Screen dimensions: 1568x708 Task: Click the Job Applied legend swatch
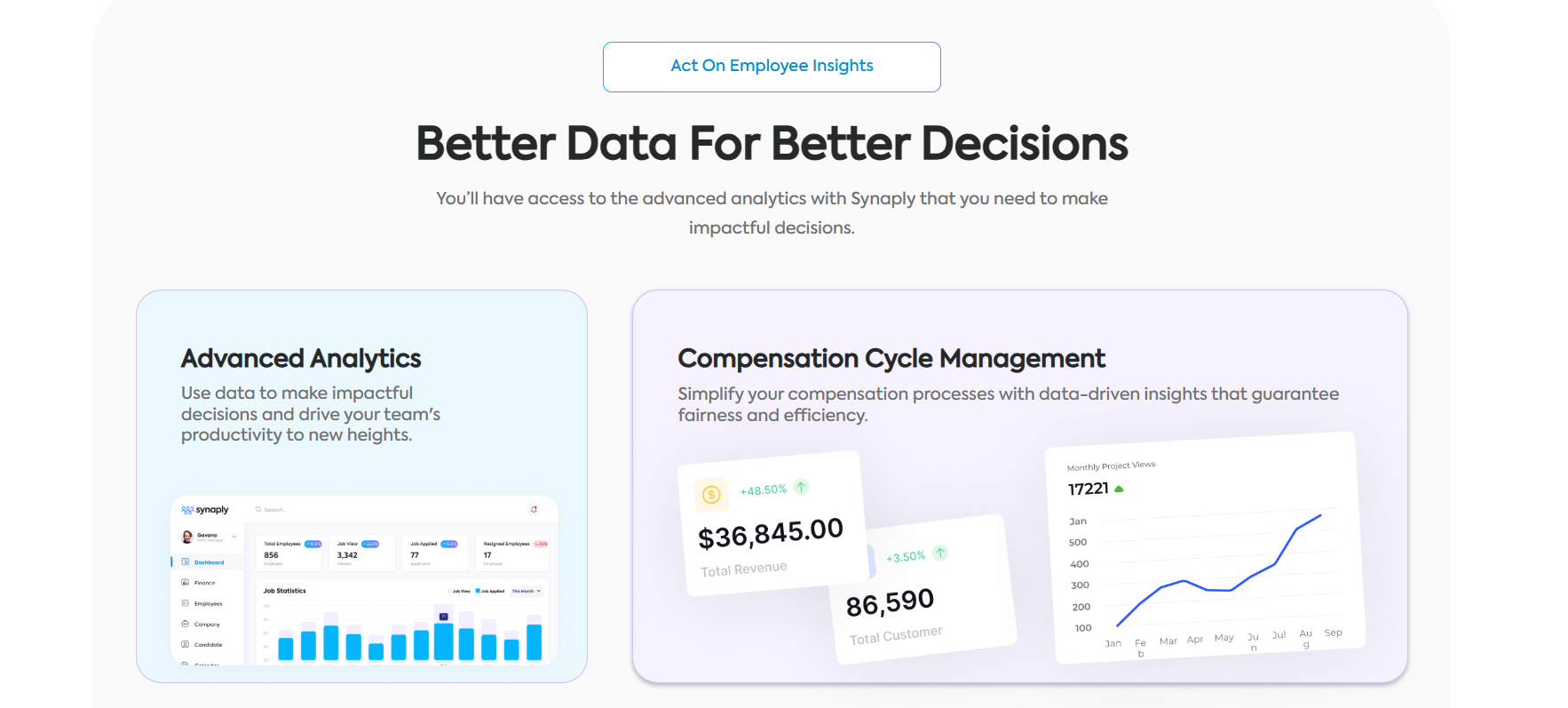(478, 591)
